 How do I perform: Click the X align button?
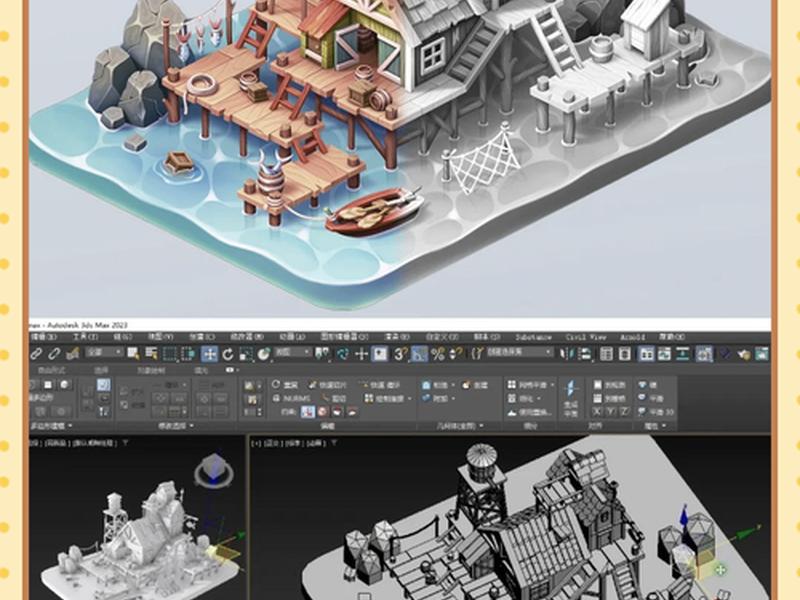(x=597, y=412)
